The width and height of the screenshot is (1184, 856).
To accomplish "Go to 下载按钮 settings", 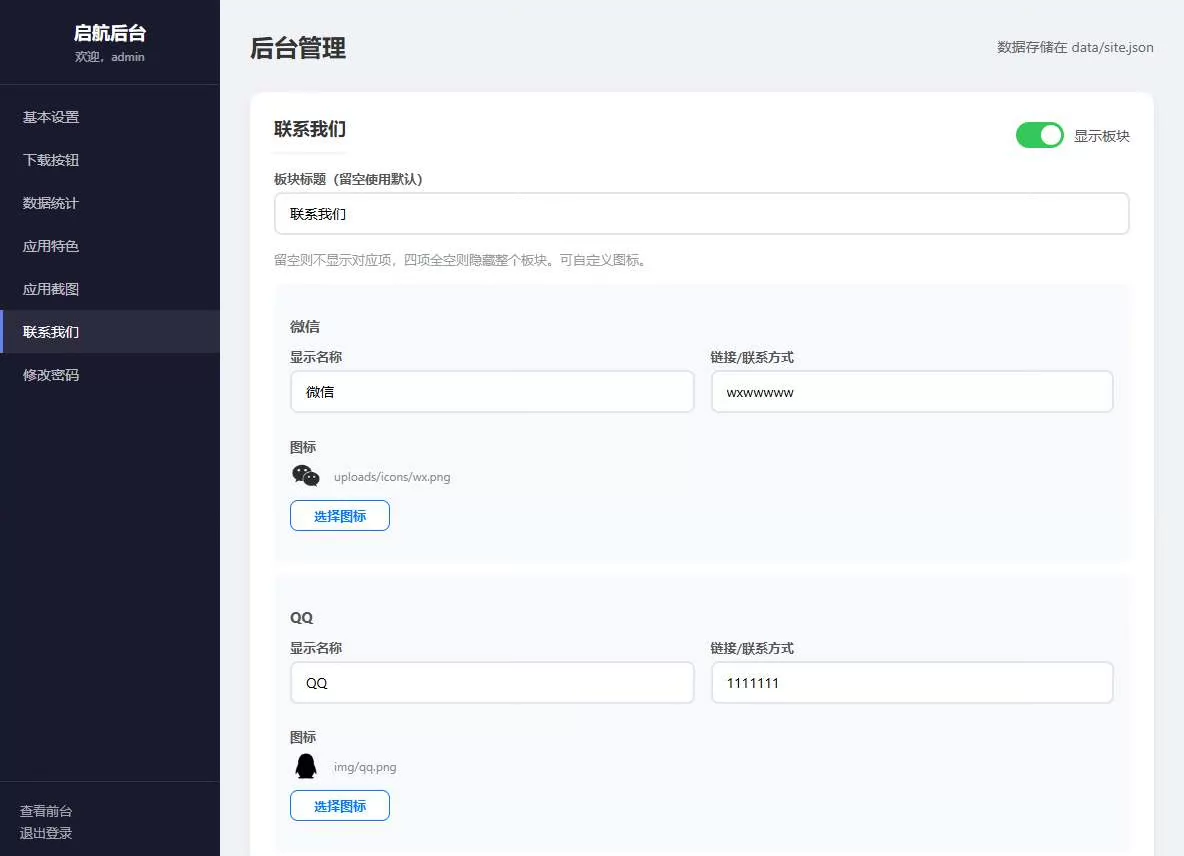I will (x=110, y=160).
